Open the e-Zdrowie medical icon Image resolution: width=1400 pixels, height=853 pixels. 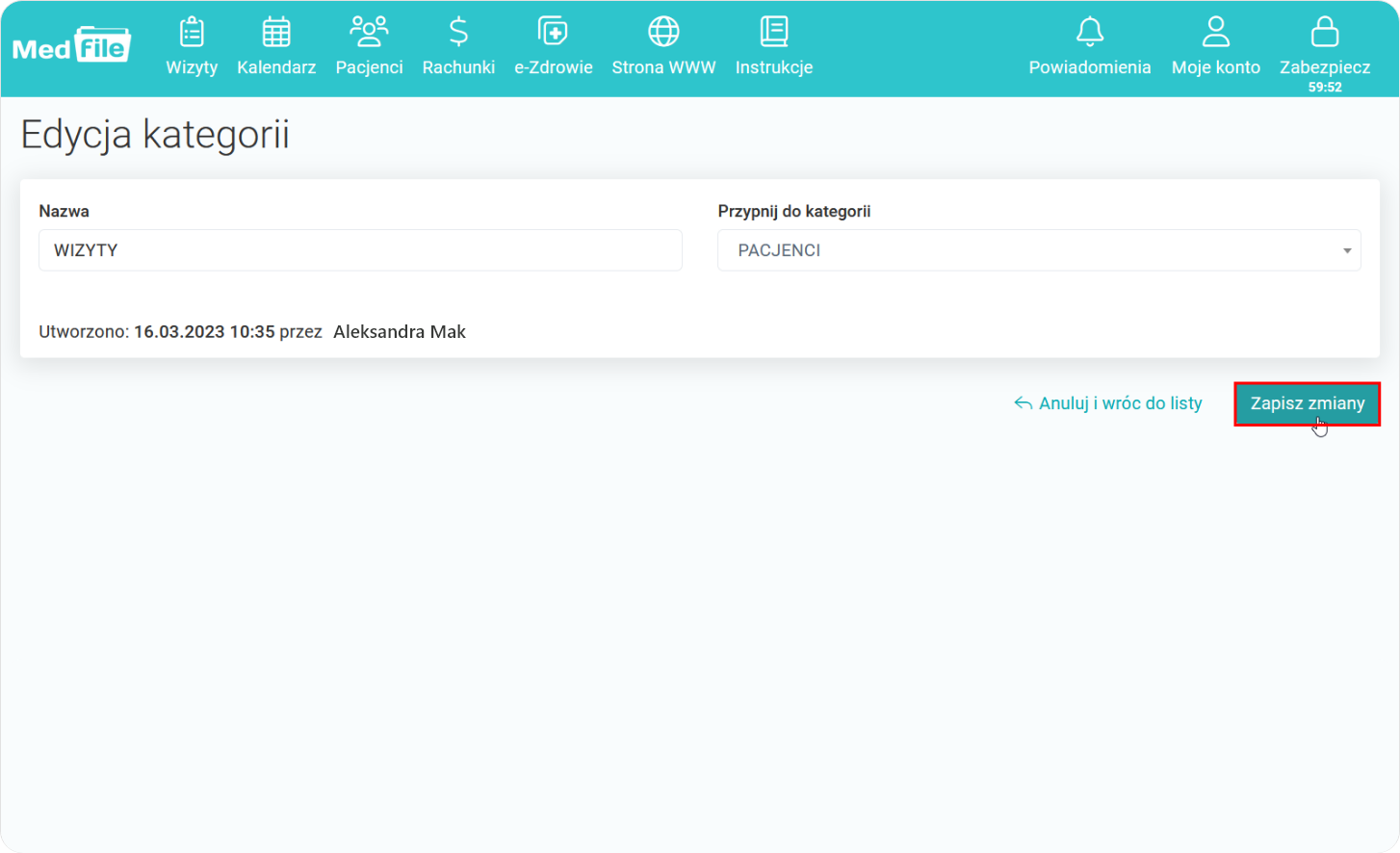[553, 32]
